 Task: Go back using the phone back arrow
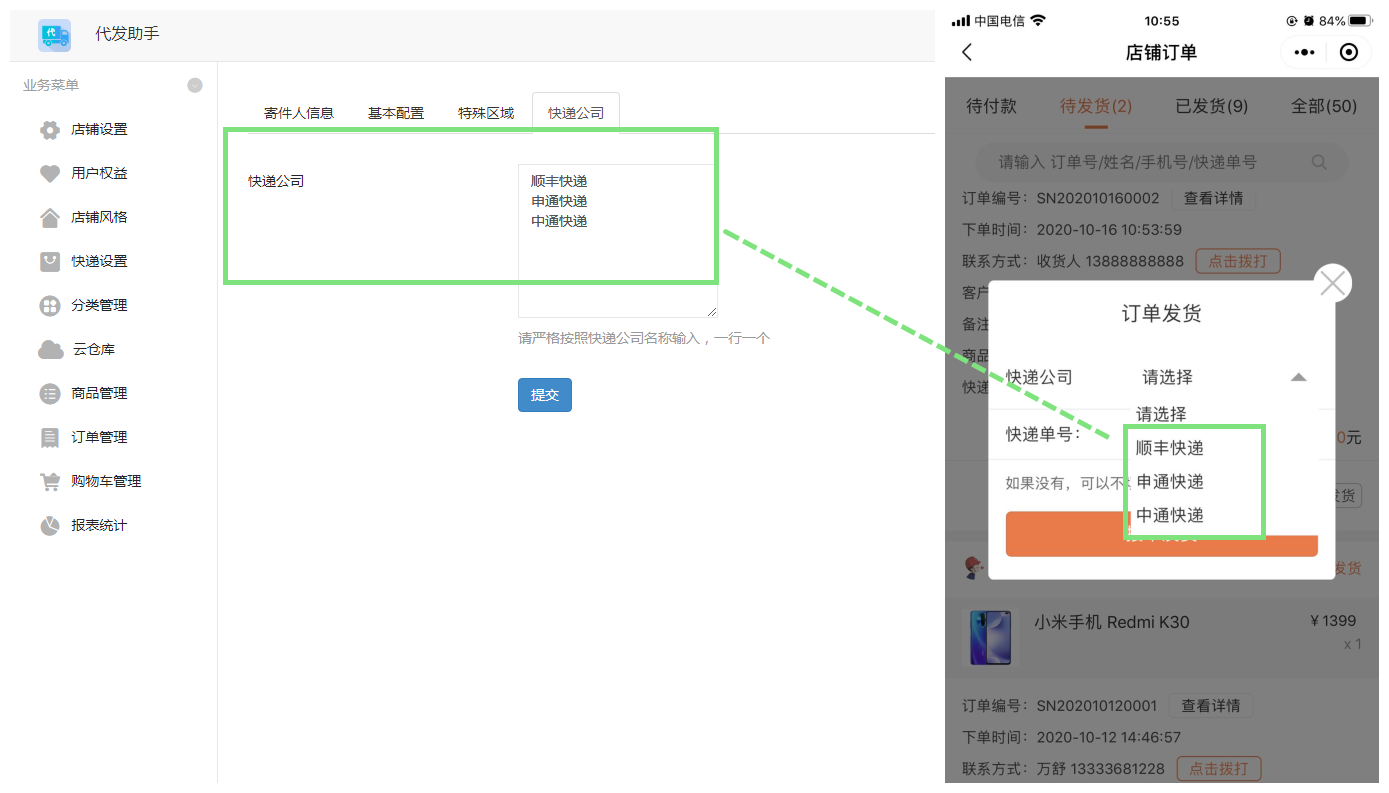967,53
